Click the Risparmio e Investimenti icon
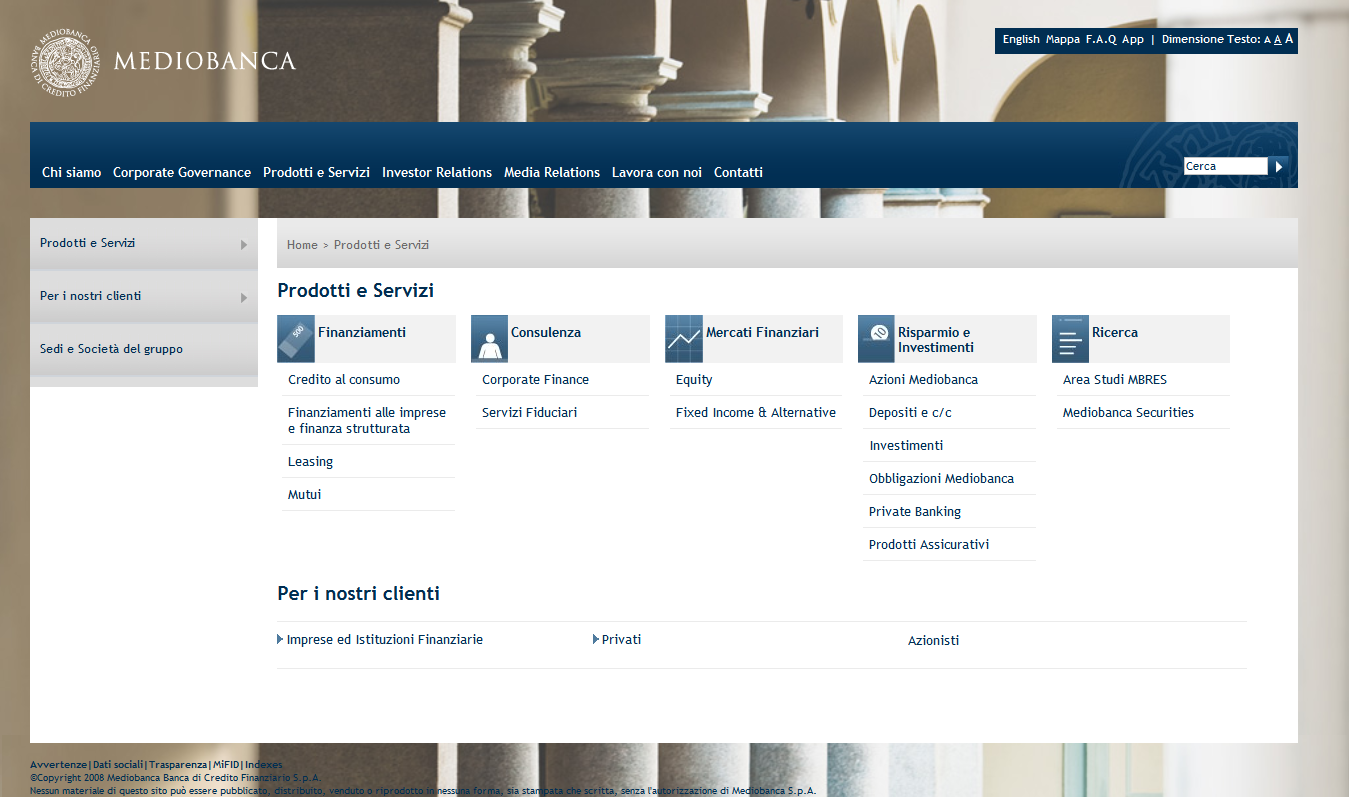The image size is (1349, 797). point(877,339)
